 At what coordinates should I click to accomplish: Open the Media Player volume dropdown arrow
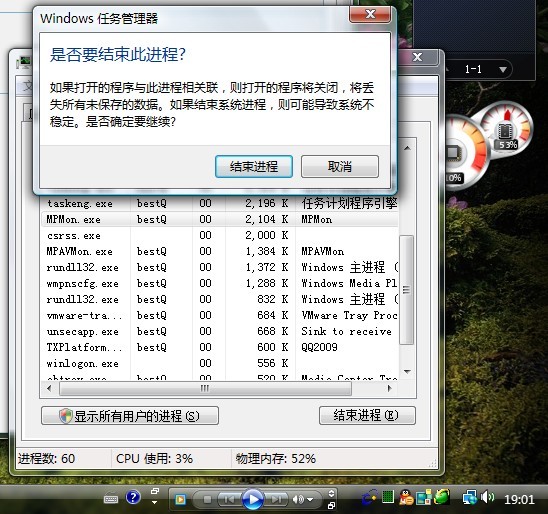point(310,500)
